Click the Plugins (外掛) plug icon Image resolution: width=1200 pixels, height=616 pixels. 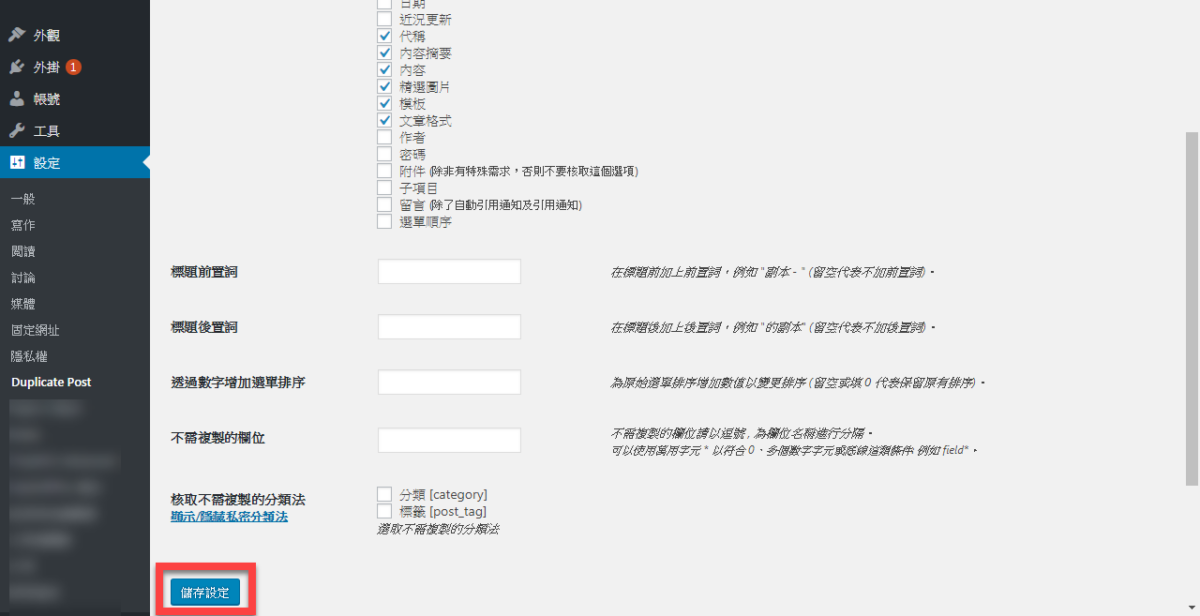17,67
